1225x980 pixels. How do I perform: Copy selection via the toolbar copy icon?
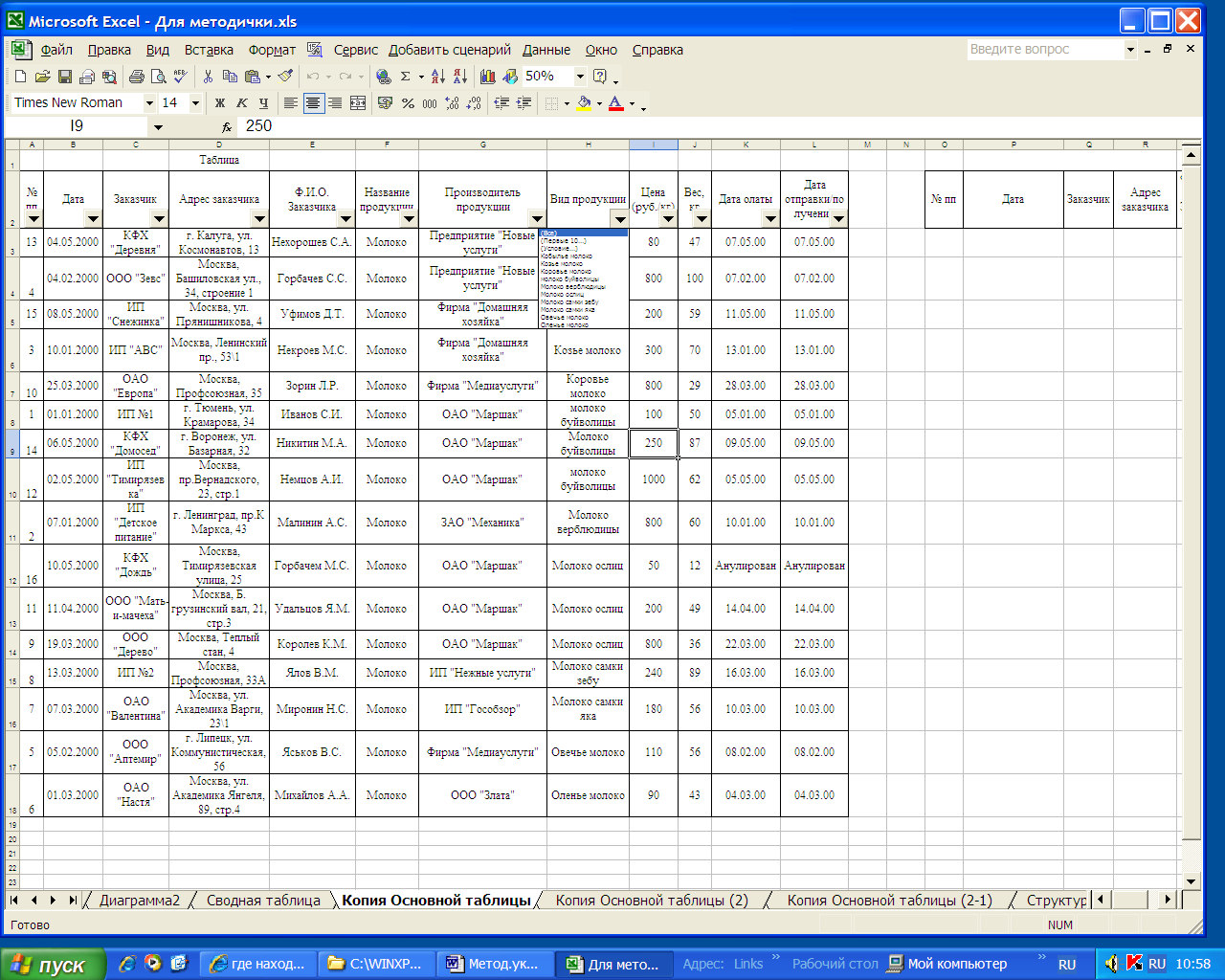(230, 77)
